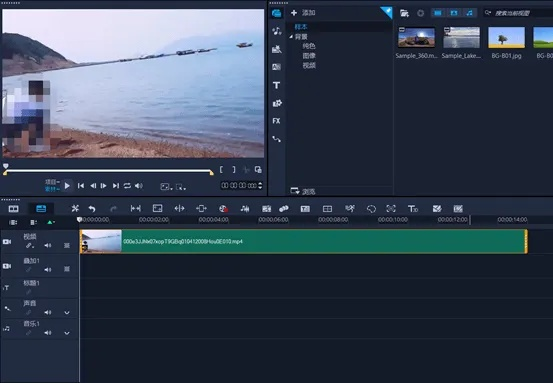This screenshot has width=553, height=383.
Task: Undo the last action
Action: (92, 209)
